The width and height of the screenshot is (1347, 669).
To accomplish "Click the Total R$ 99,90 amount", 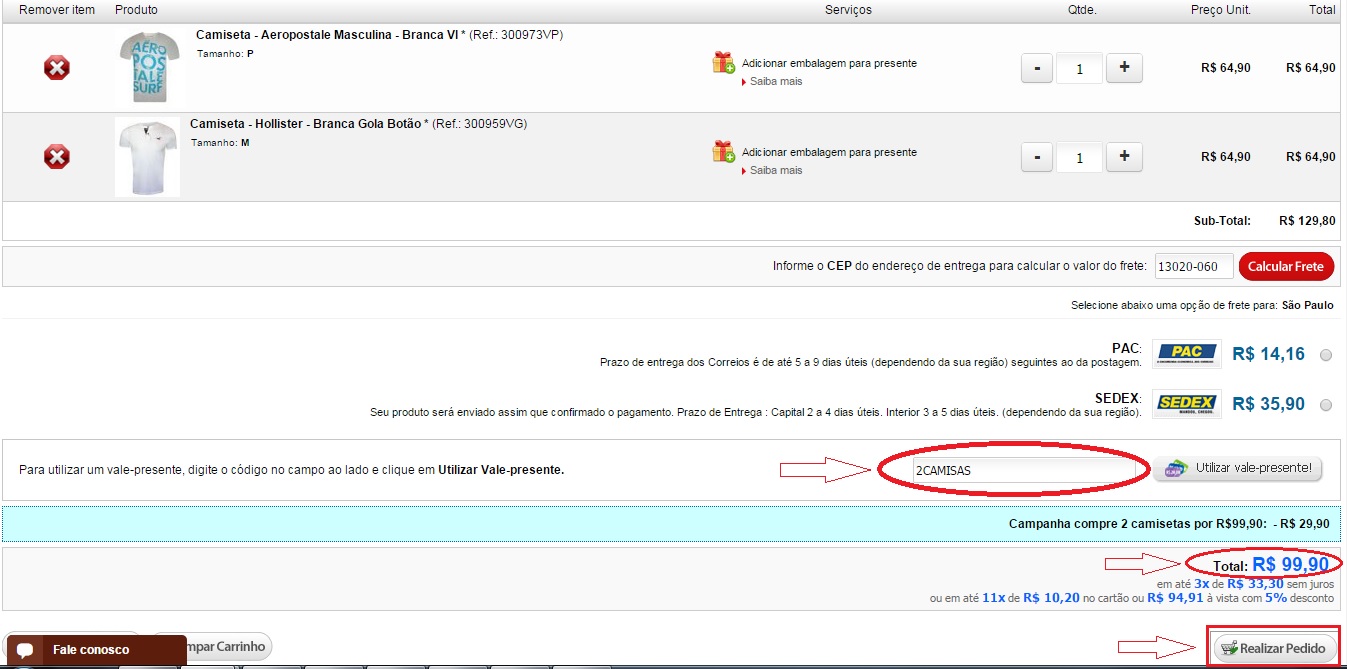I will click(1290, 565).
